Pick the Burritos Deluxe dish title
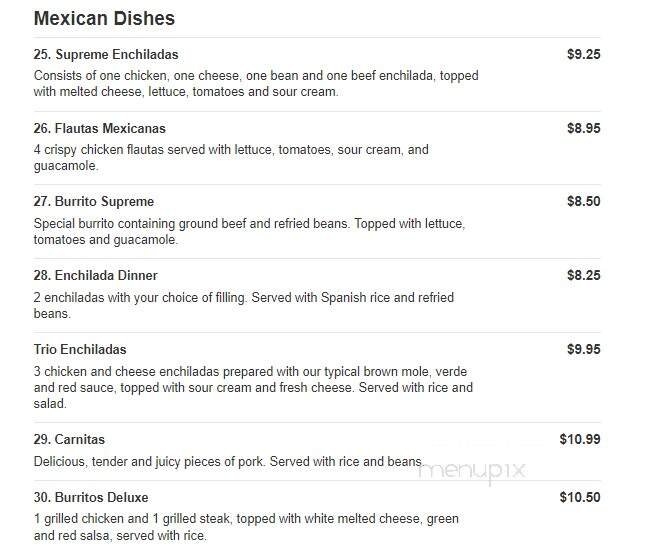 click(x=91, y=498)
